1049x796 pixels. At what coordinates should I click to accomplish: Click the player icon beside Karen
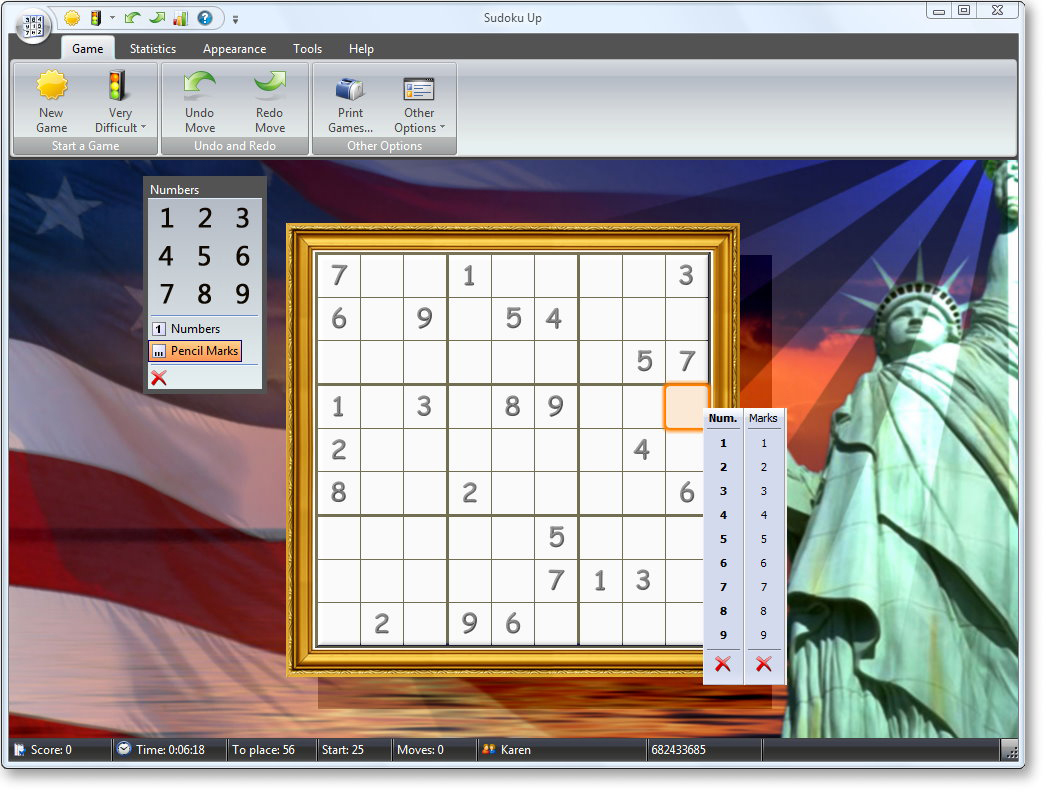[x=489, y=750]
